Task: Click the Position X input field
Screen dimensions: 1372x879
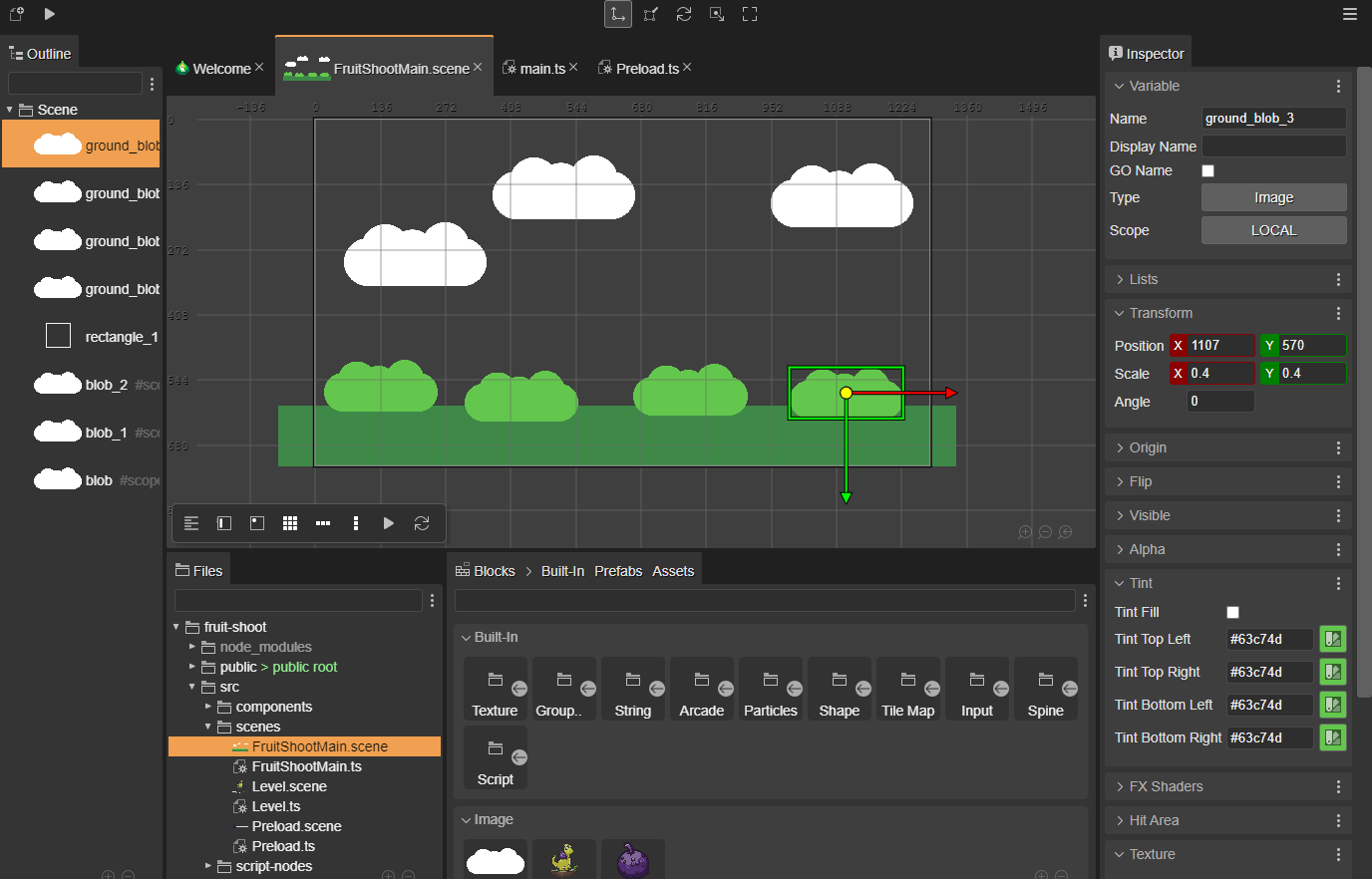Action: coord(1220,345)
